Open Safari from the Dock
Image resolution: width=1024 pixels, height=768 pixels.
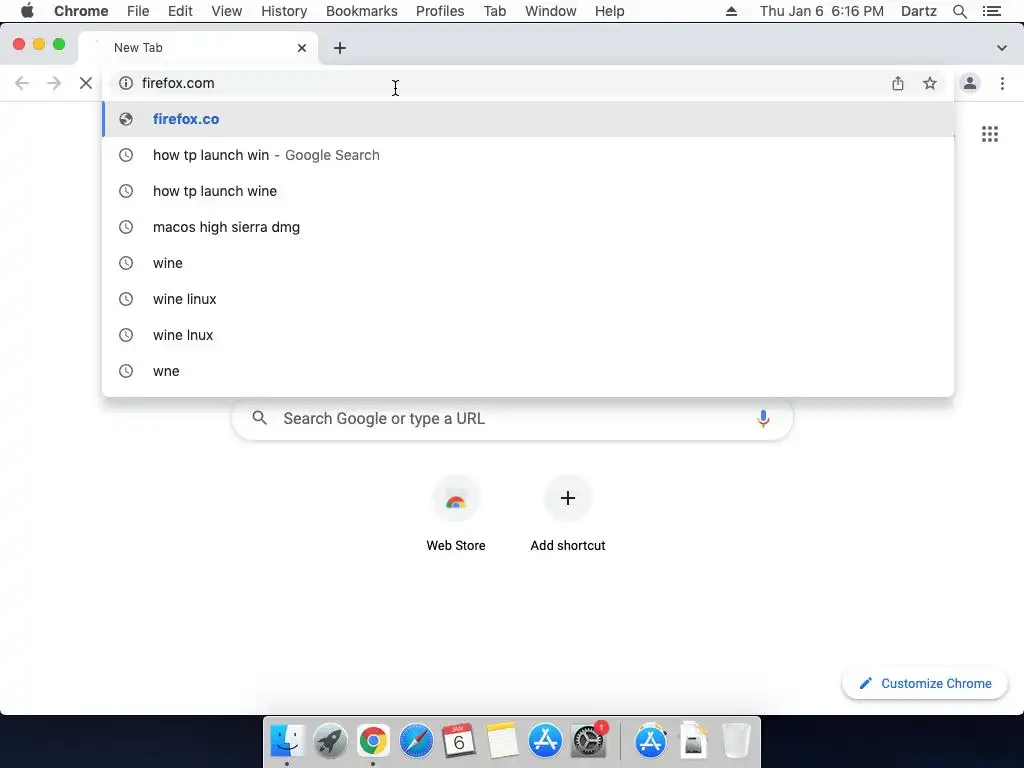pos(416,741)
